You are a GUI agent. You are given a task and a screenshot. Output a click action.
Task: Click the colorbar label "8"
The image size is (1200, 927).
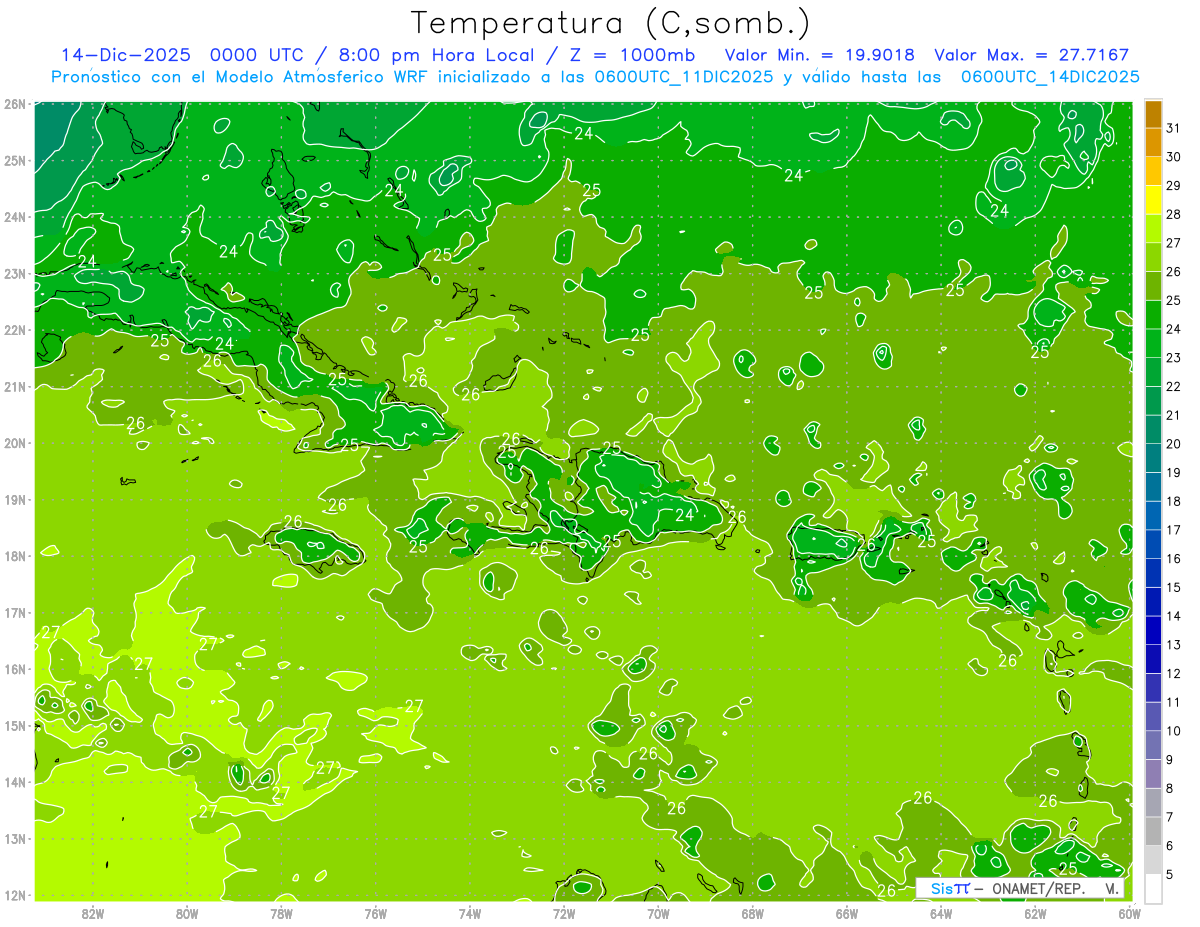pos(1170,789)
